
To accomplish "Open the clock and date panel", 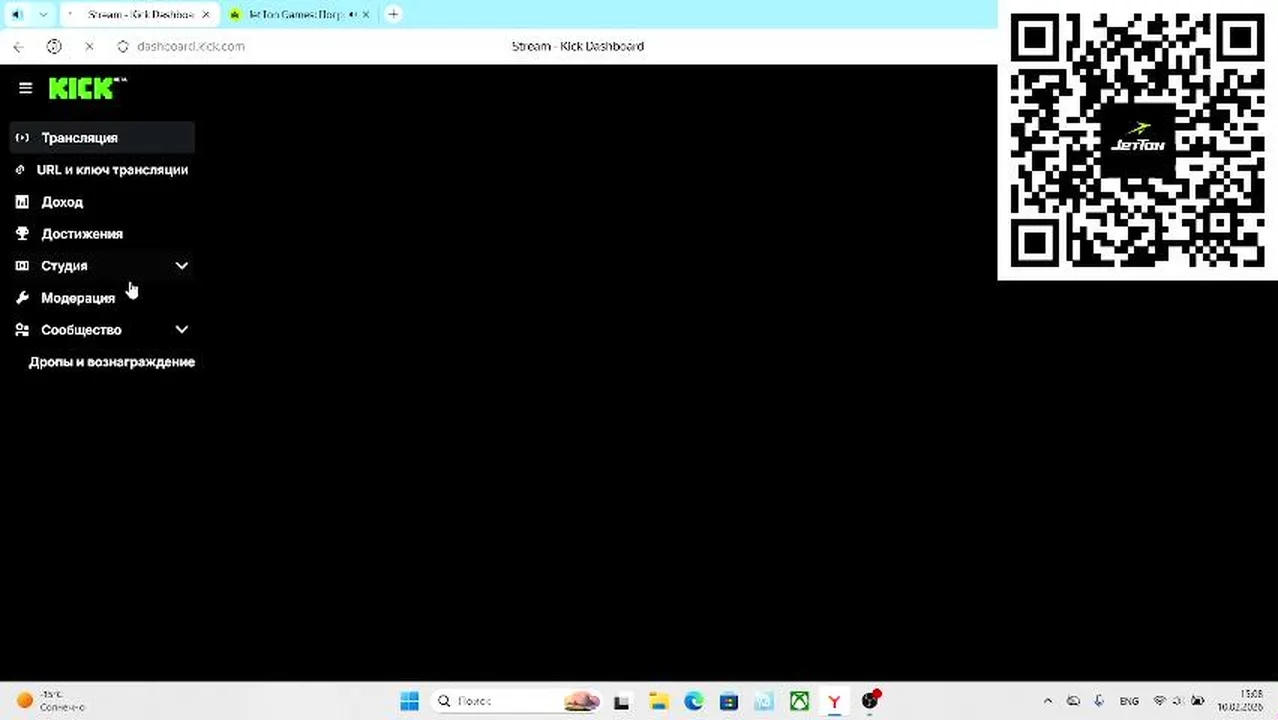I will (1240, 701).
